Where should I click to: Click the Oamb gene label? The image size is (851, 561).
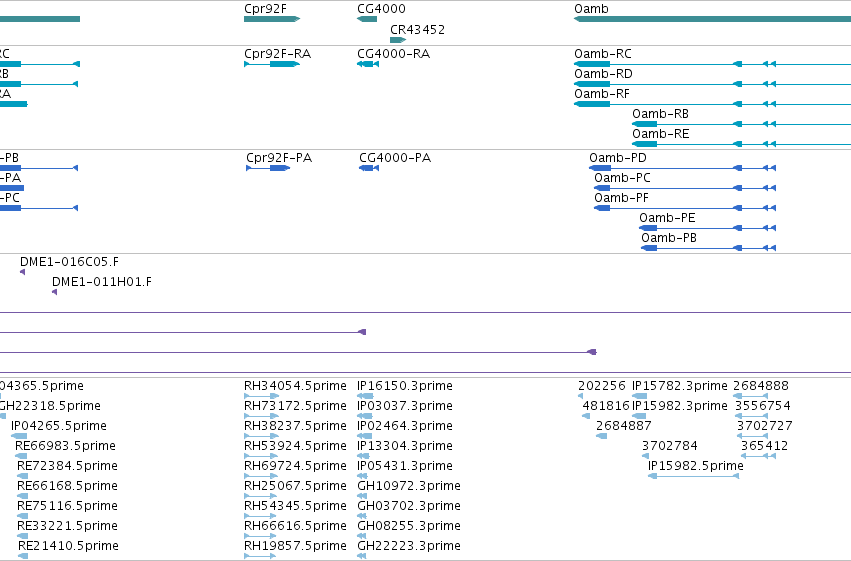[591, 9]
